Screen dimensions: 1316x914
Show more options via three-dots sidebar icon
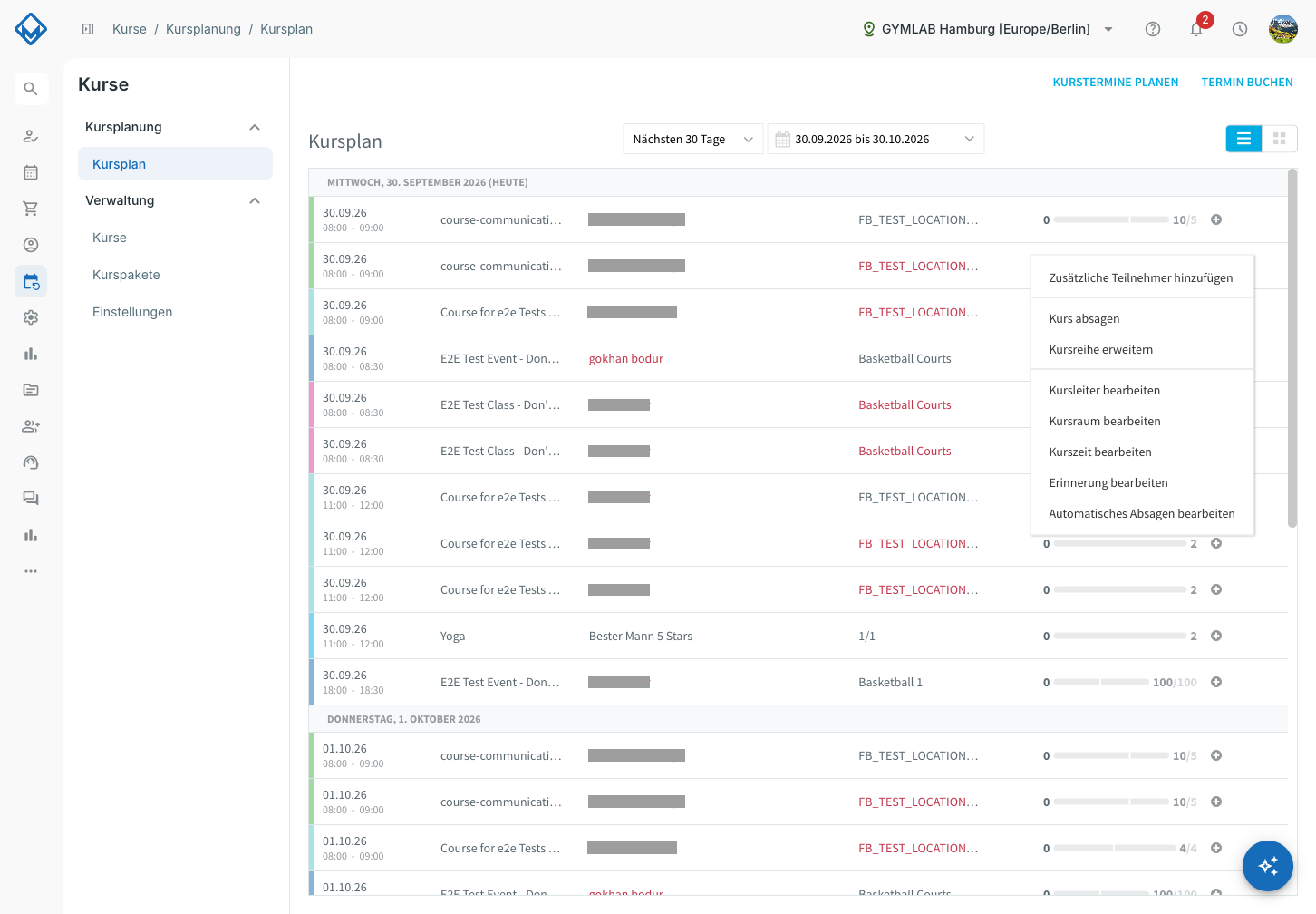pos(31,571)
